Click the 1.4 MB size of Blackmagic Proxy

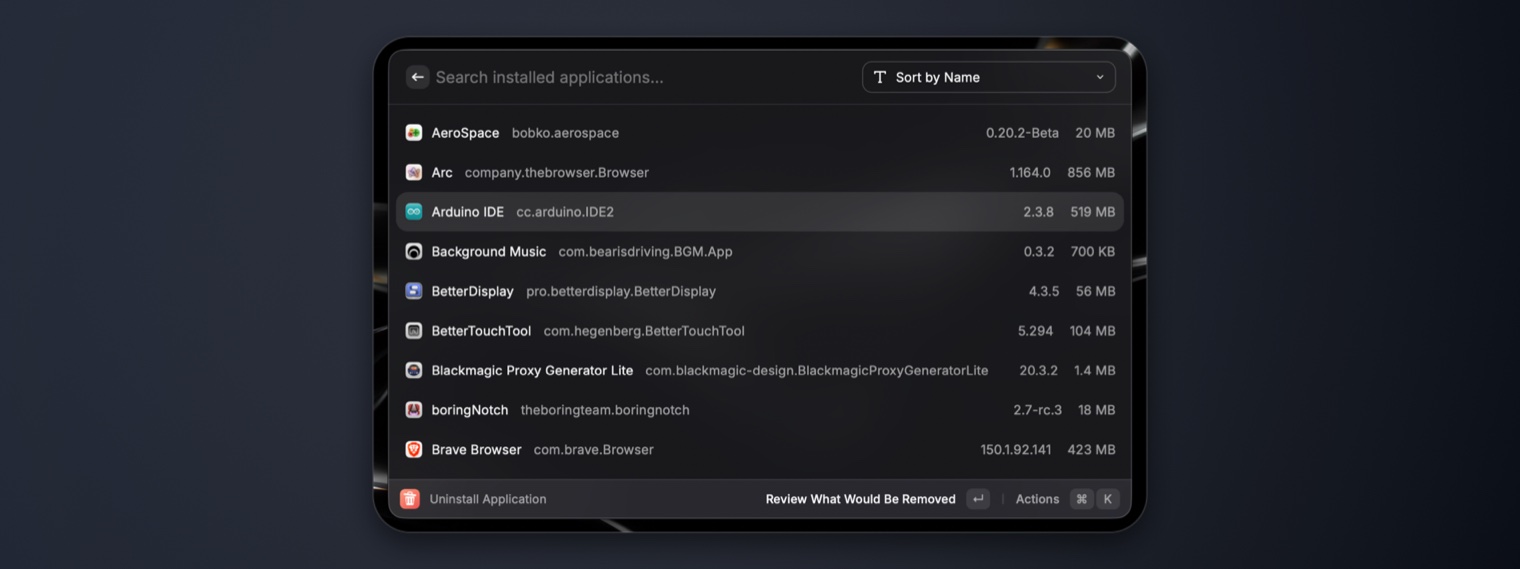pos(1095,370)
